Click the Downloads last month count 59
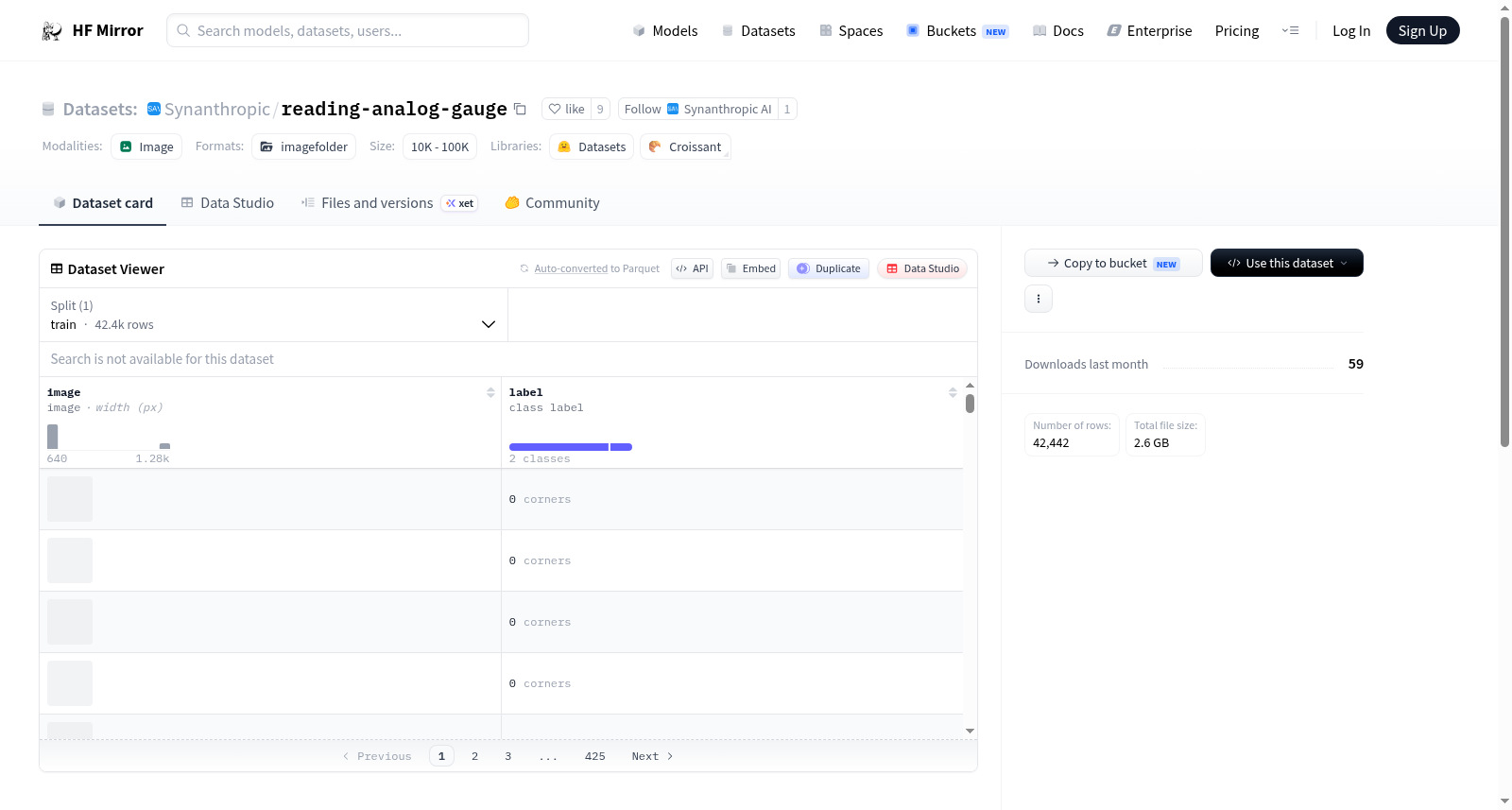Image resolution: width=1512 pixels, height=810 pixels. 1355,364
